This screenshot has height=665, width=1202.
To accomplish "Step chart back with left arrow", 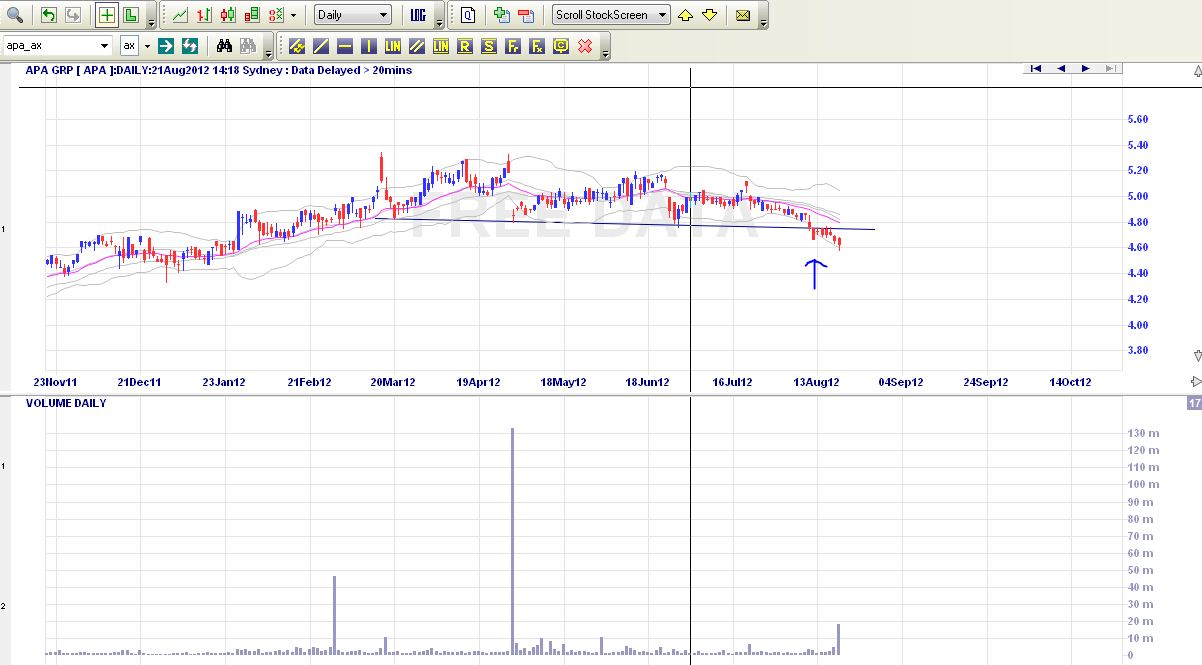I will pos(1061,69).
